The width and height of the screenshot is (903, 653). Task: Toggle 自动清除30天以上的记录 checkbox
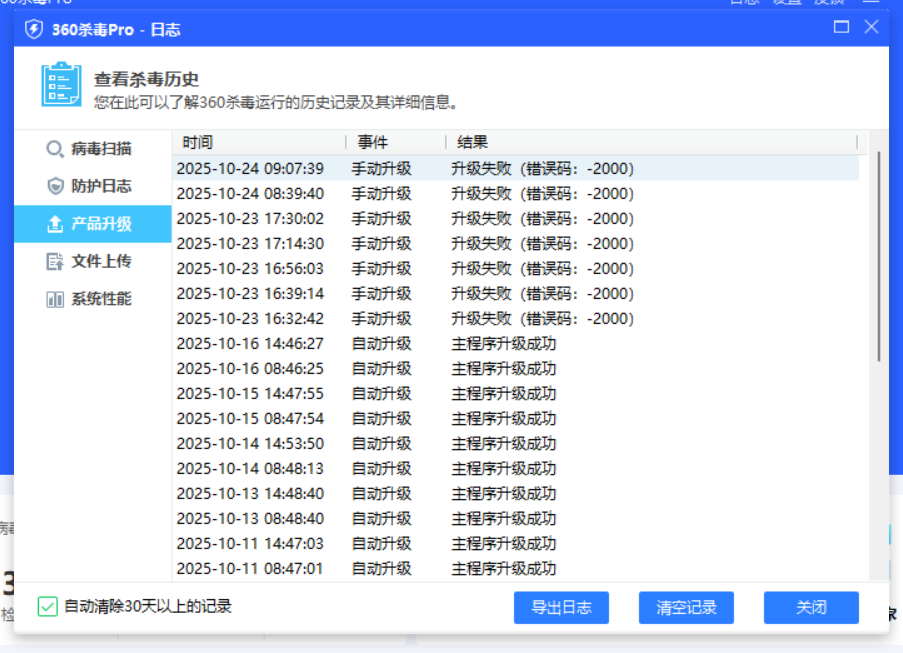coord(47,606)
